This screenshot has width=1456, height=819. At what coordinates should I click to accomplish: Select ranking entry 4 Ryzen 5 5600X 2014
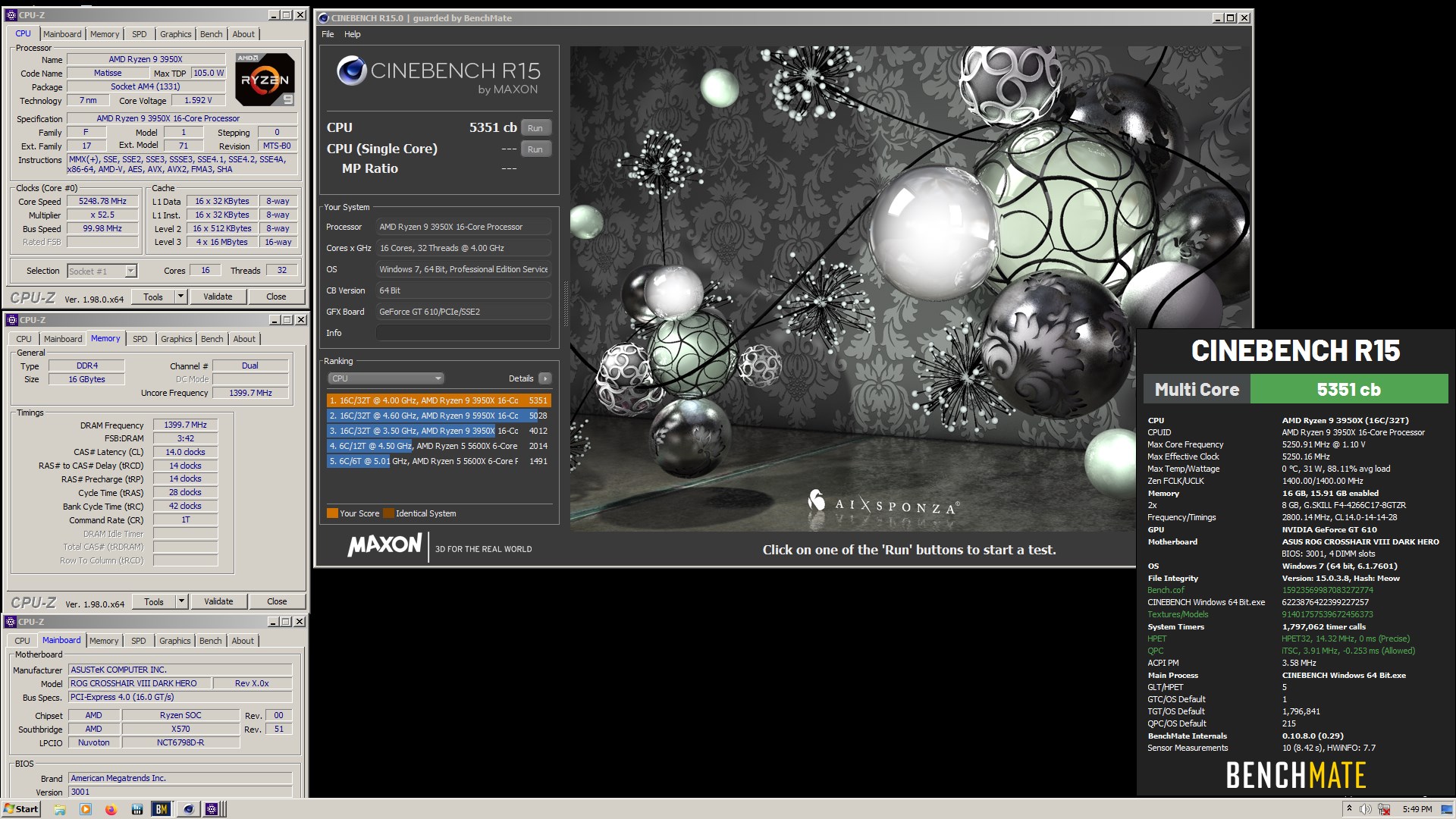(438, 446)
